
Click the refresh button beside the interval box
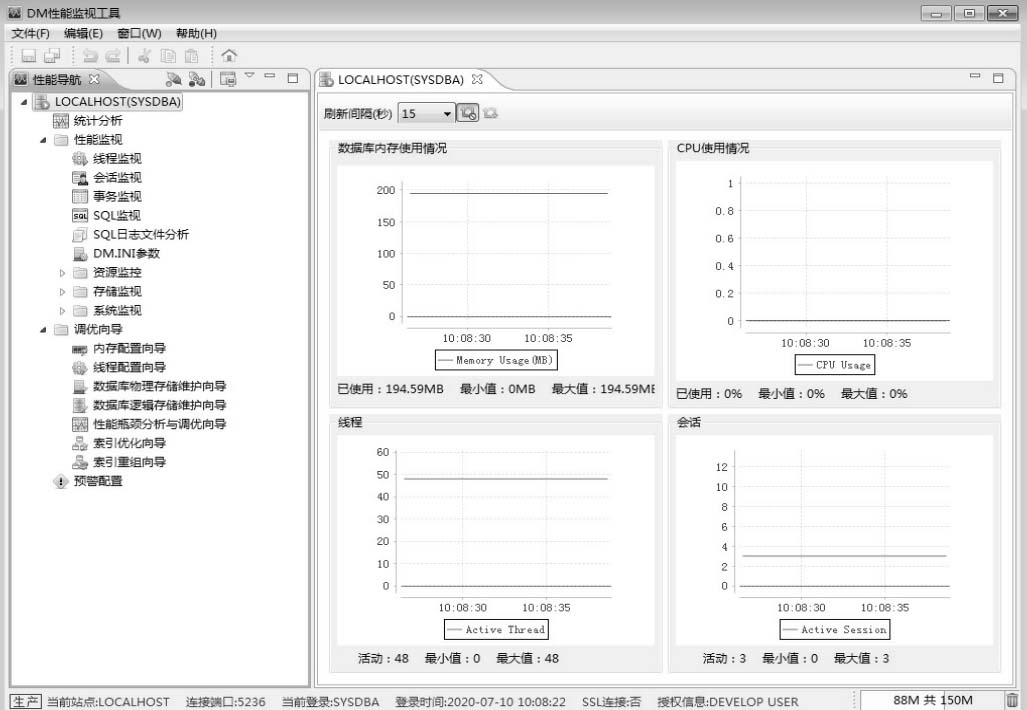pyautogui.click(x=467, y=114)
